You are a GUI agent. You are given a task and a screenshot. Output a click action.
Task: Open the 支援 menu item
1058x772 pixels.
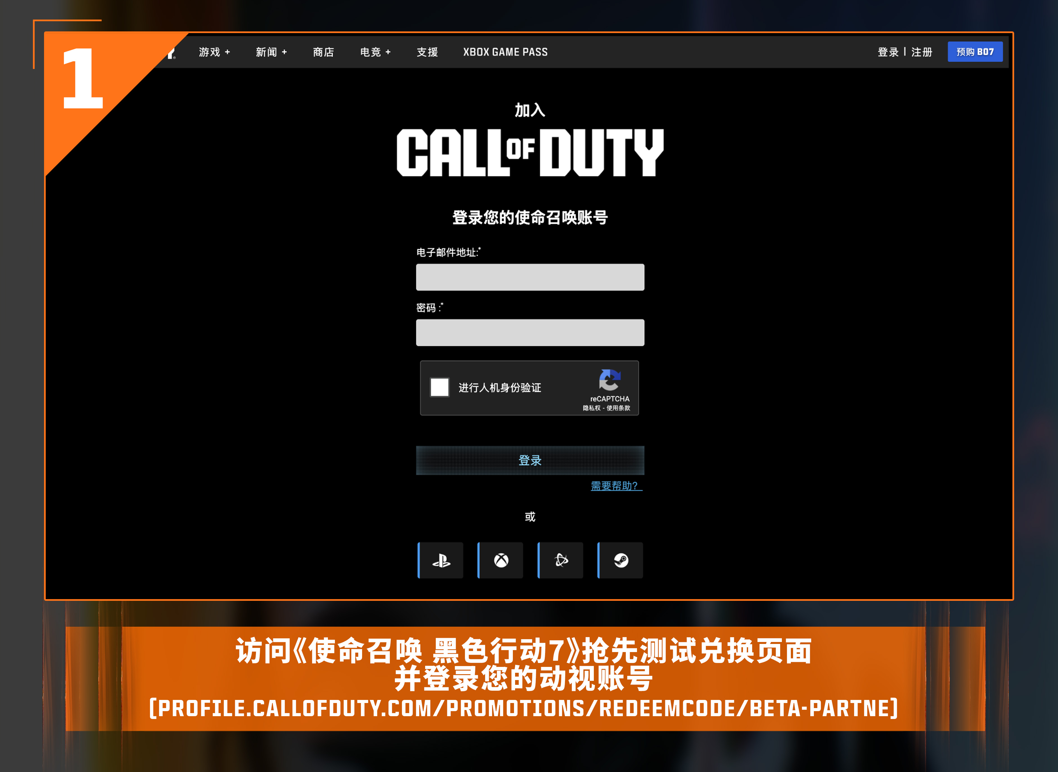[x=427, y=52]
